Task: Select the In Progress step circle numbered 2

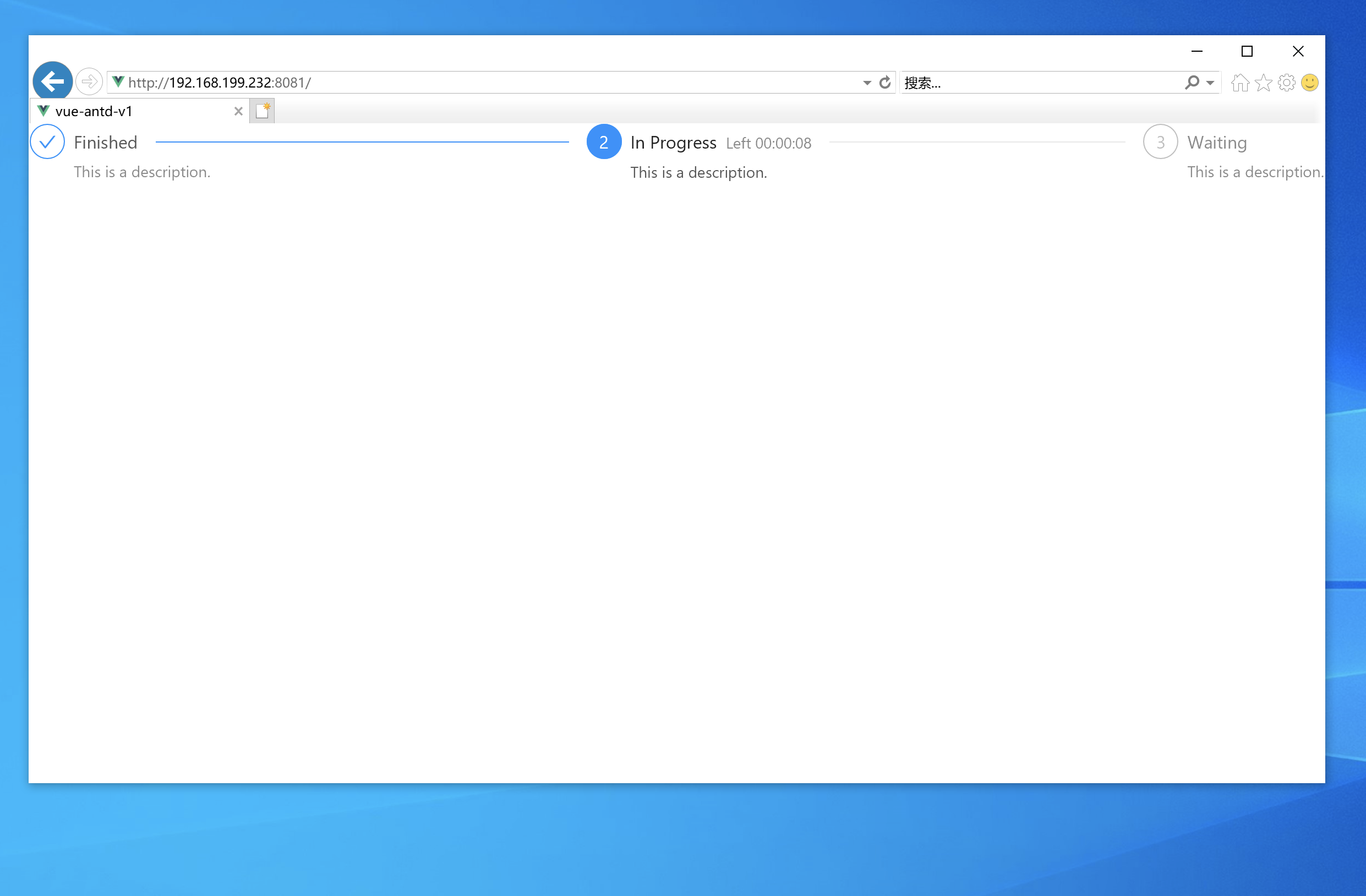Action: click(603, 142)
